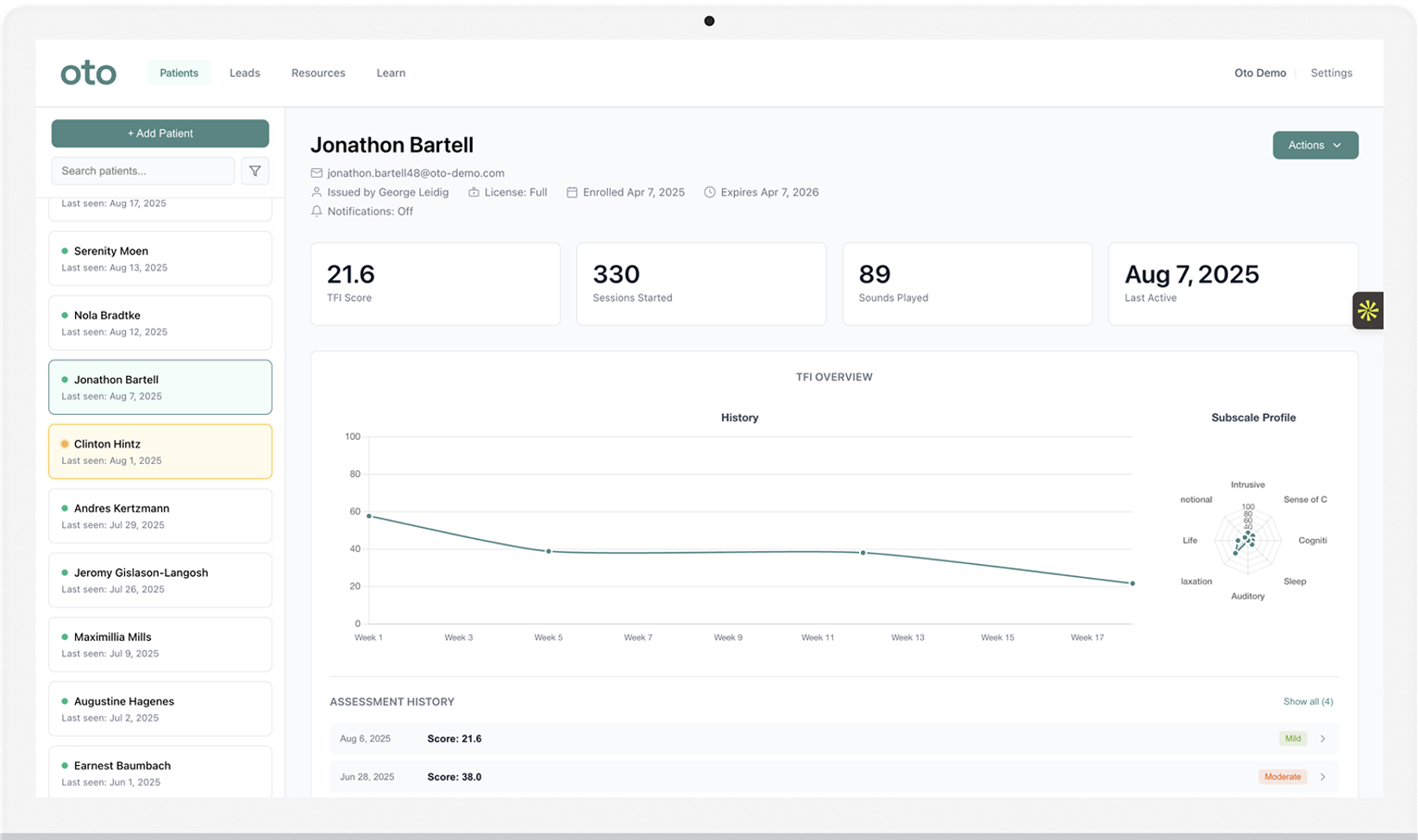Click the Score: 21.6 assessment row
This screenshot has width=1418, height=840.
click(x=834, y=739)
